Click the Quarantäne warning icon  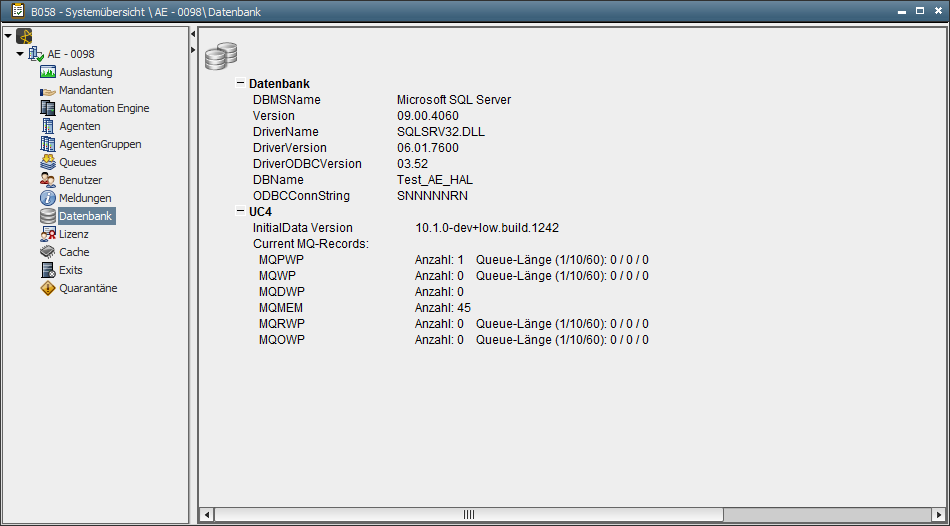click(x=48, y=288)
